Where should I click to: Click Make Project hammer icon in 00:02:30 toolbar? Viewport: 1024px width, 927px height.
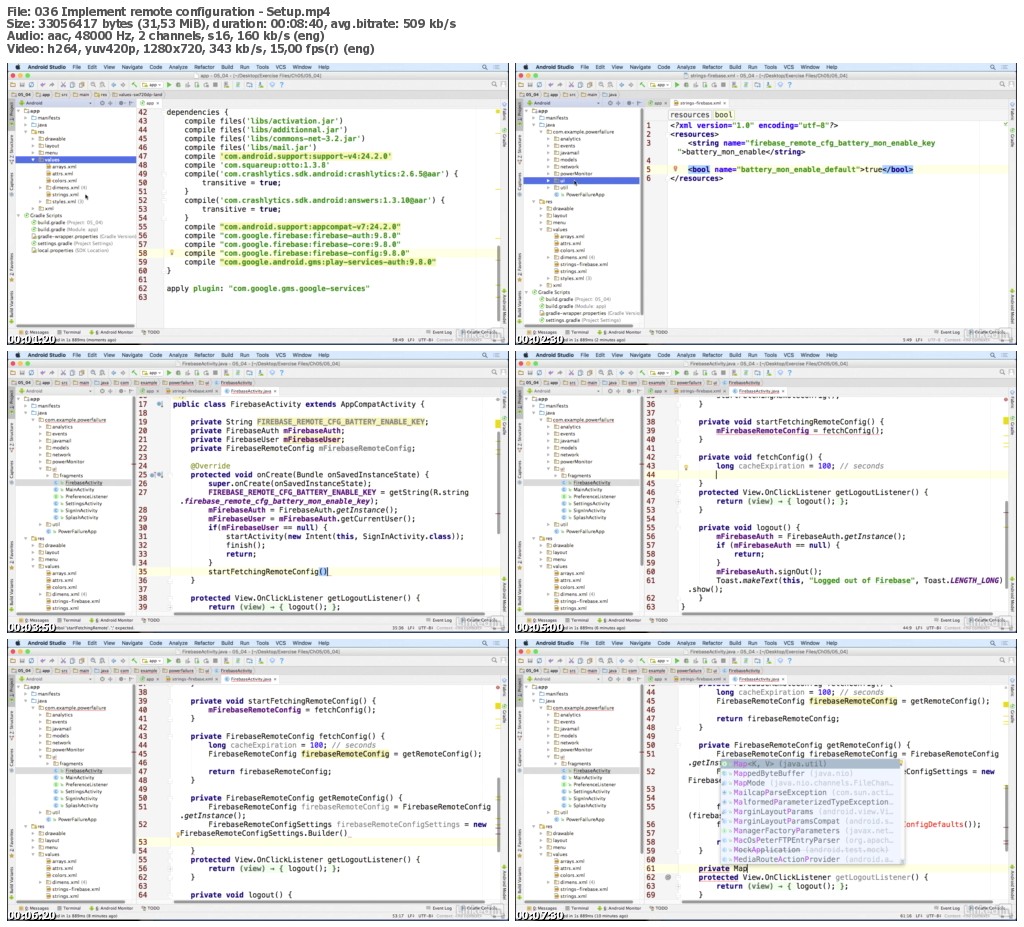(643, 84)
